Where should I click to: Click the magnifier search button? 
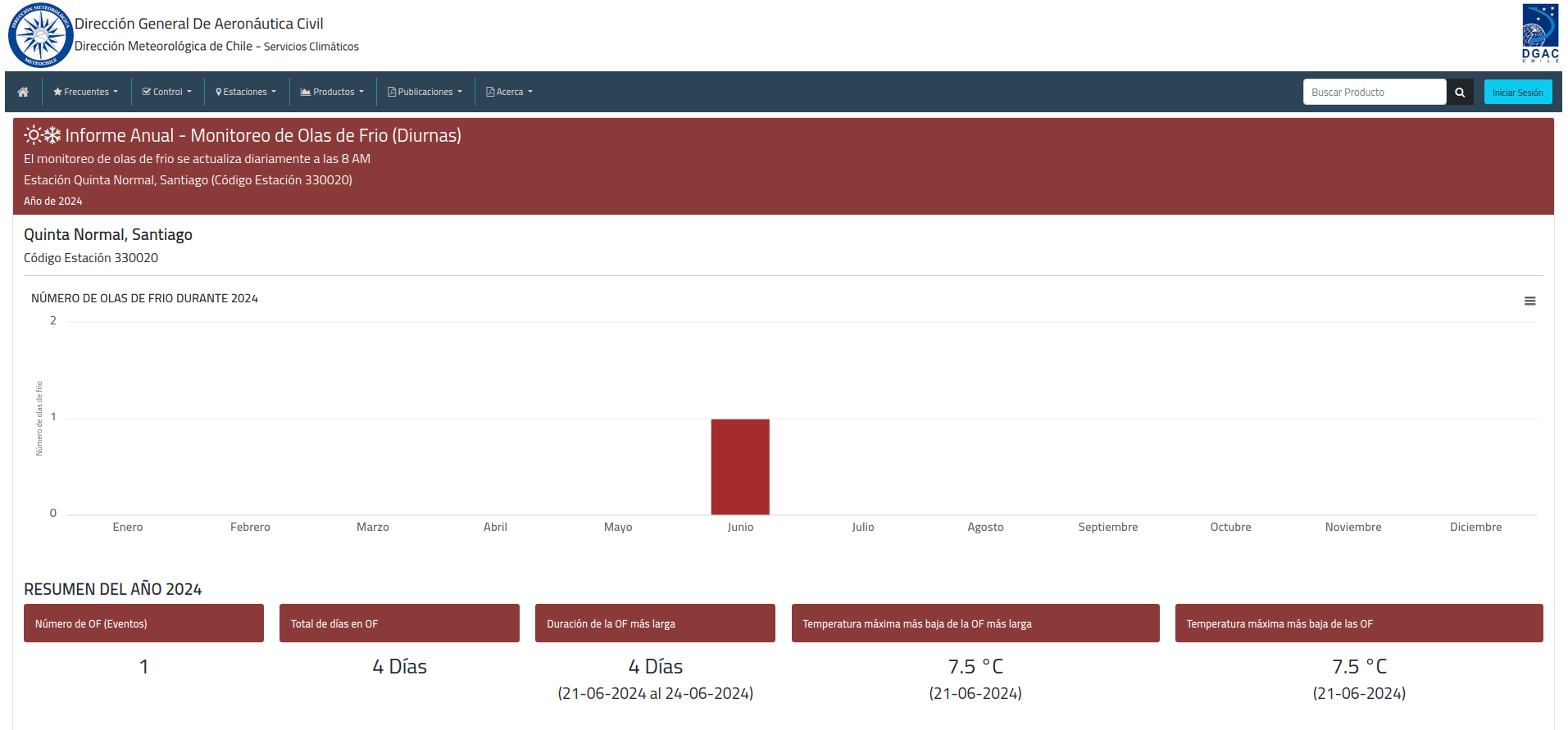[x=1459, y=92]
